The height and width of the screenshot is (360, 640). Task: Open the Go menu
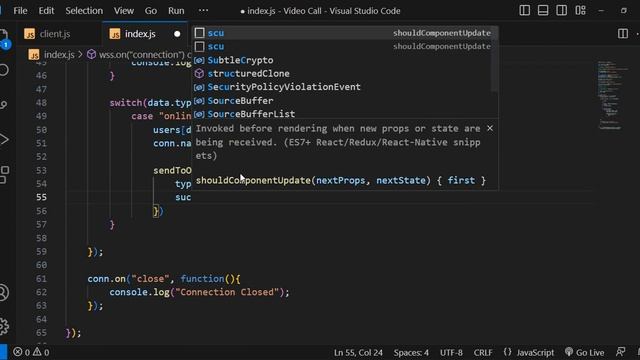coord(151,11)
